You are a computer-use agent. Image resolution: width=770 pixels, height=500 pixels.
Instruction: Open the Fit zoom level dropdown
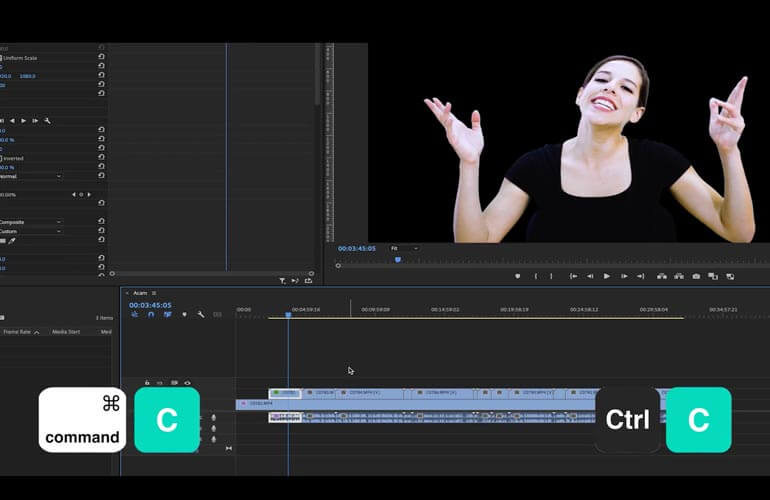pos(405,249)
